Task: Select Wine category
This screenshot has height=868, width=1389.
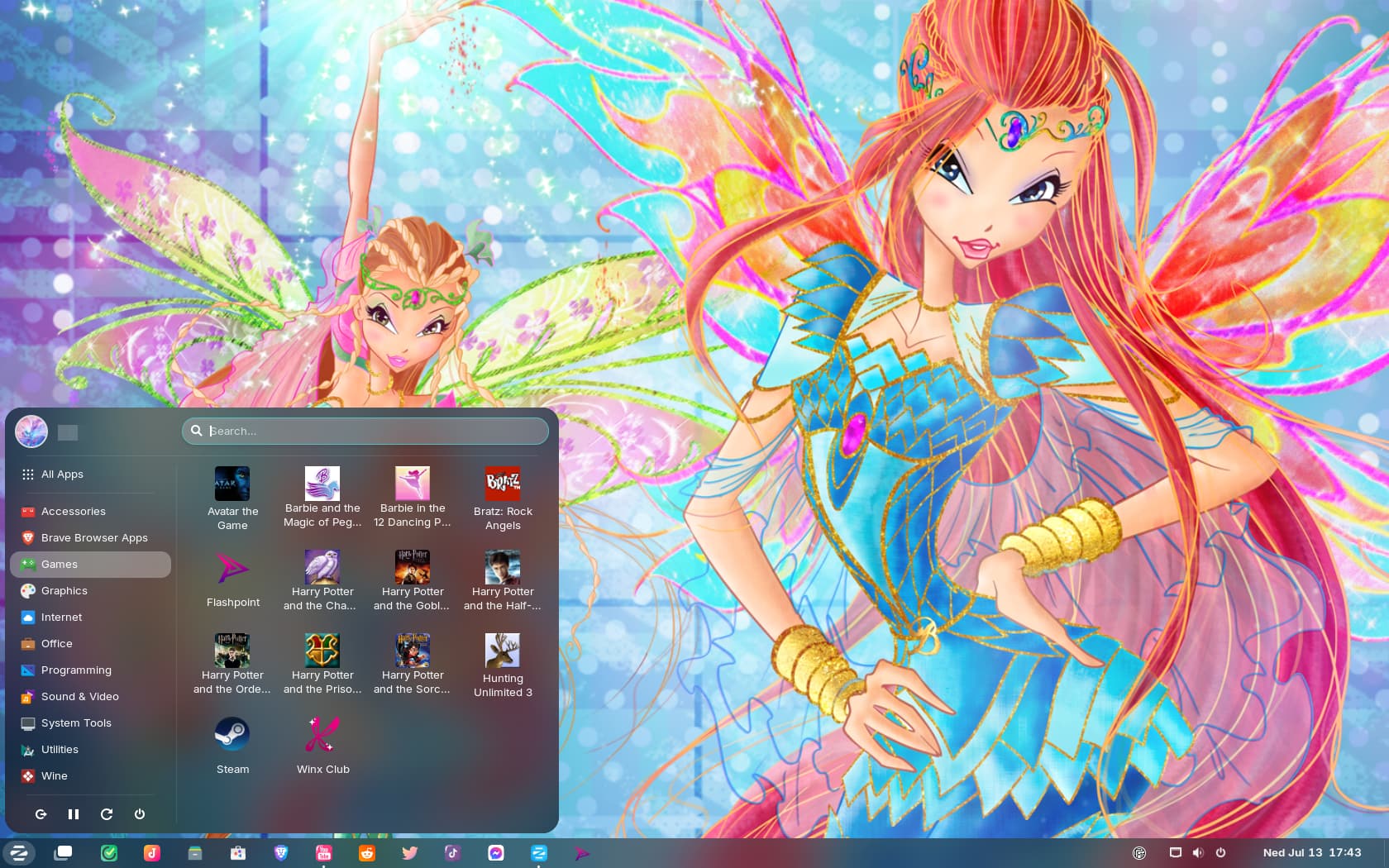Action: [91, 776]
